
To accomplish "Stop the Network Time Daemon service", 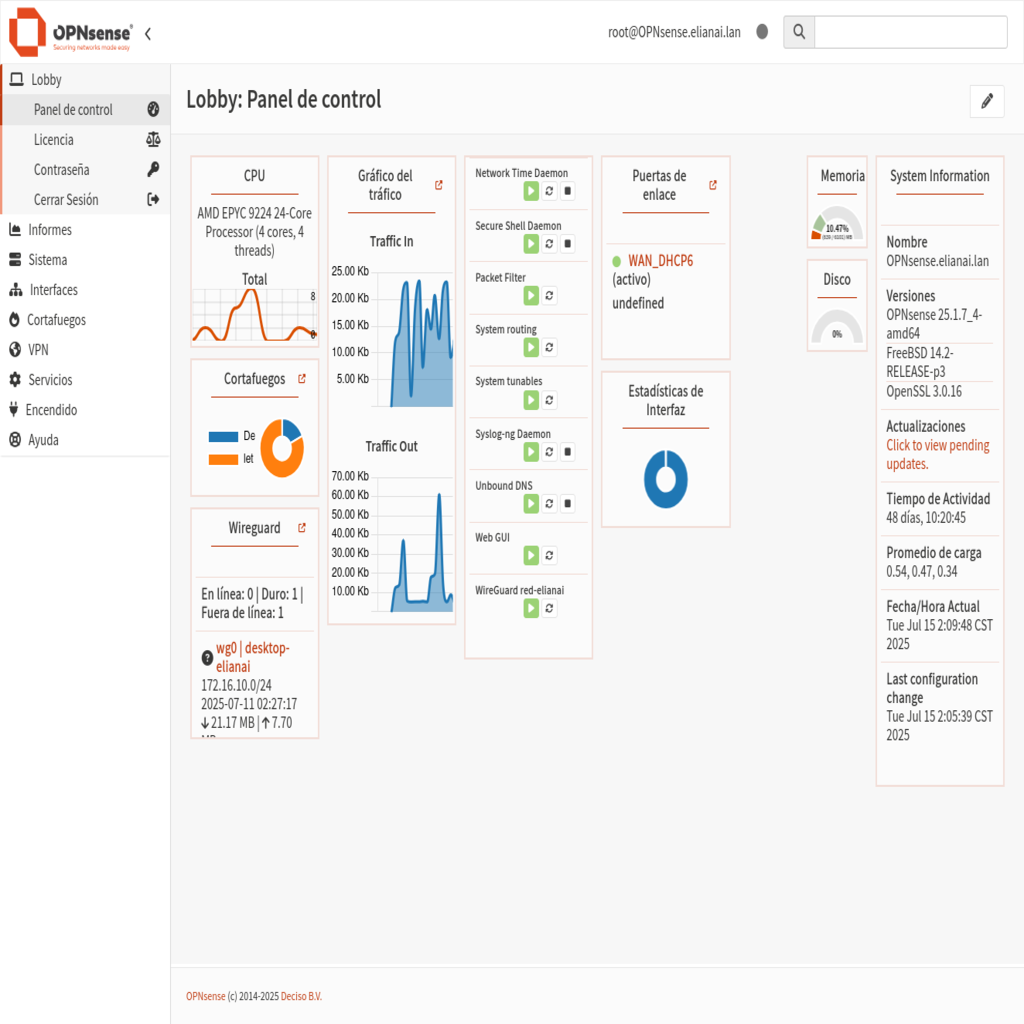I will point(568,191).
